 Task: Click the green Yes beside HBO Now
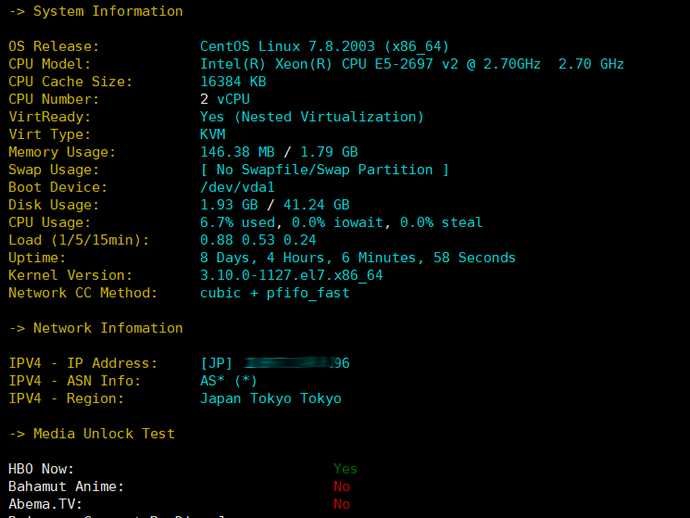point(345,469)
